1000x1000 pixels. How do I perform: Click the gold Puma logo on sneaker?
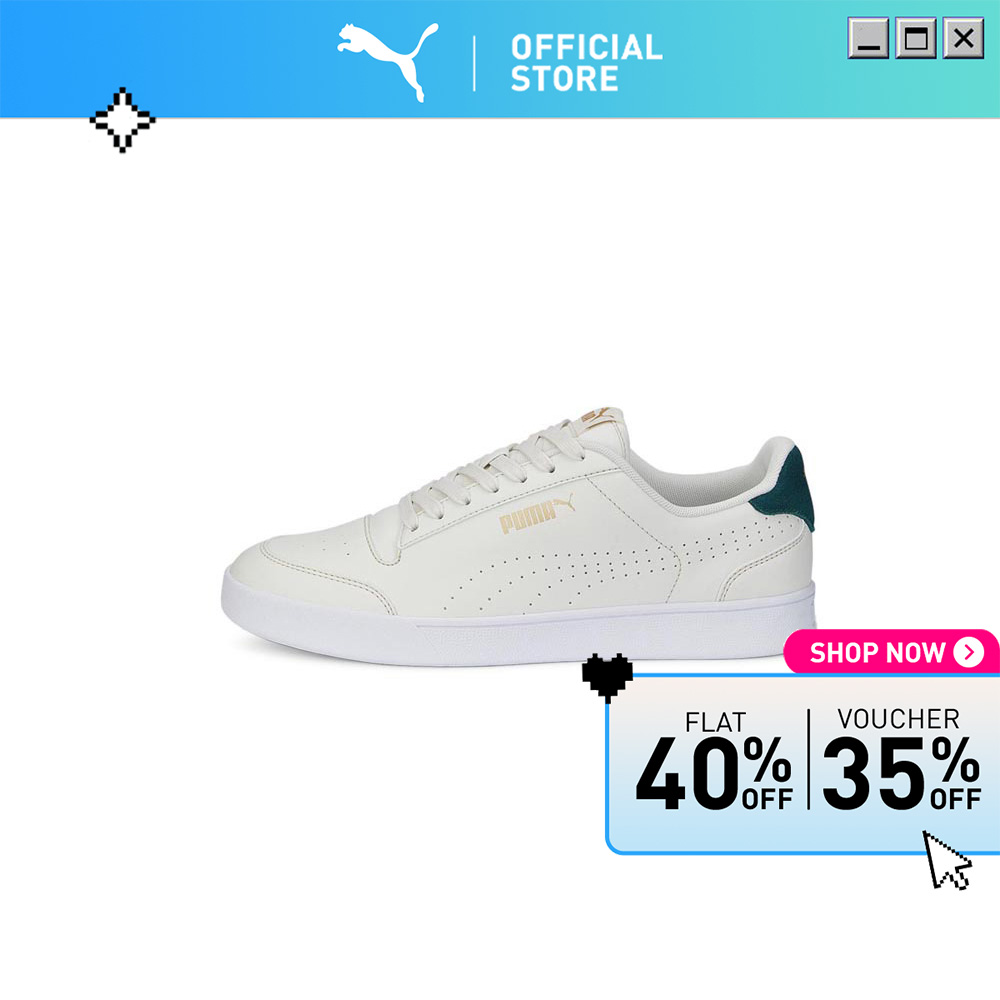point(536,514)
